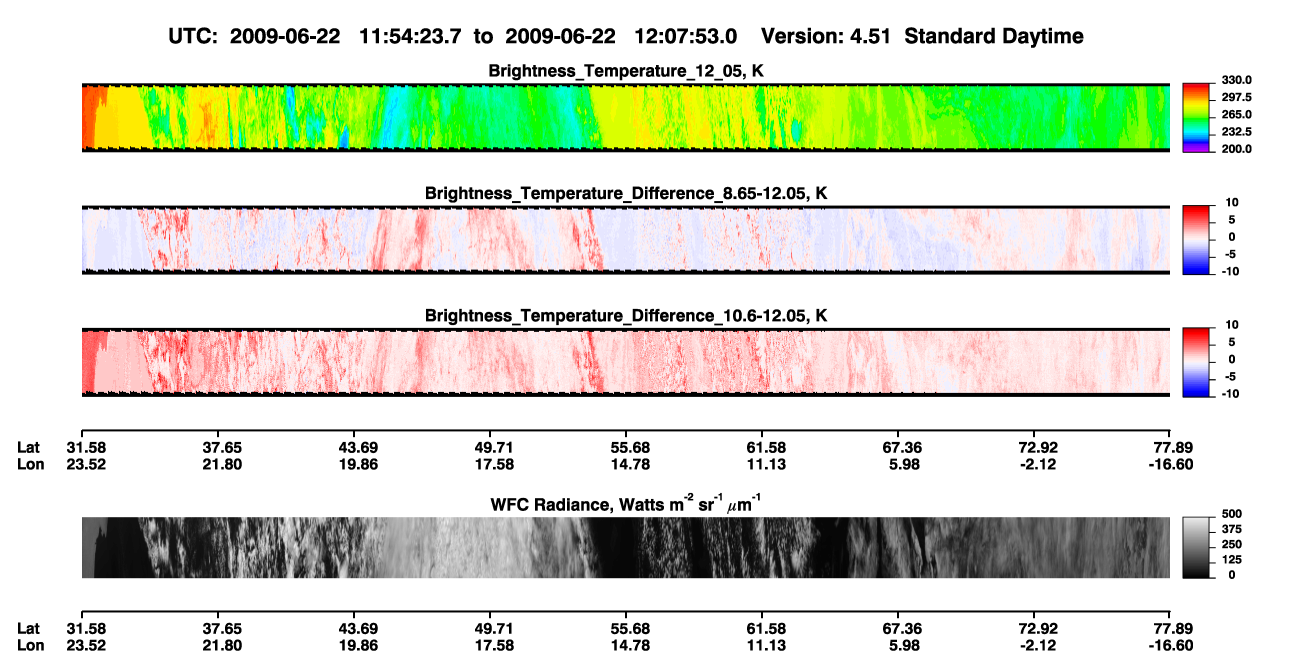
Task: Click the 10 label on the 8.65-12.05 colorbar
Action: pos(1232,203)
